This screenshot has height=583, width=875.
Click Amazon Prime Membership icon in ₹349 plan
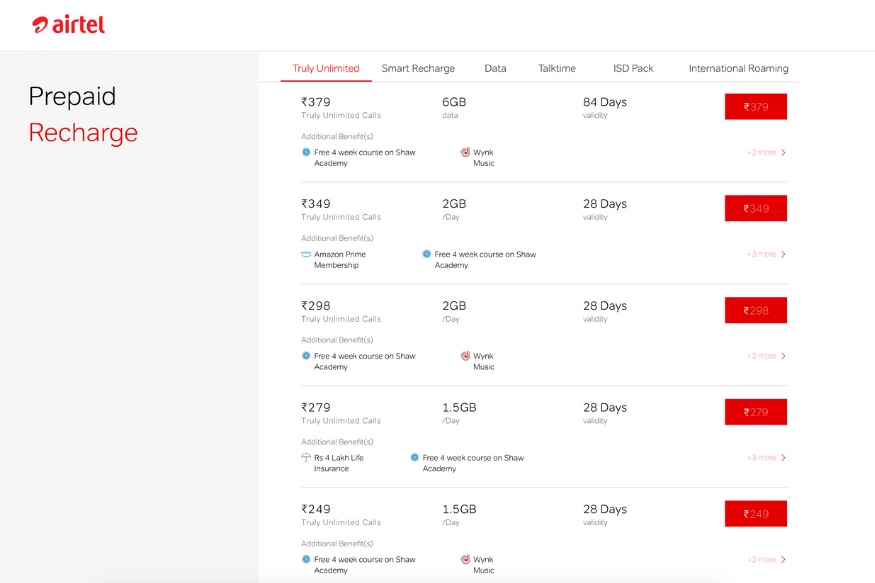click(x=306, y=255)
